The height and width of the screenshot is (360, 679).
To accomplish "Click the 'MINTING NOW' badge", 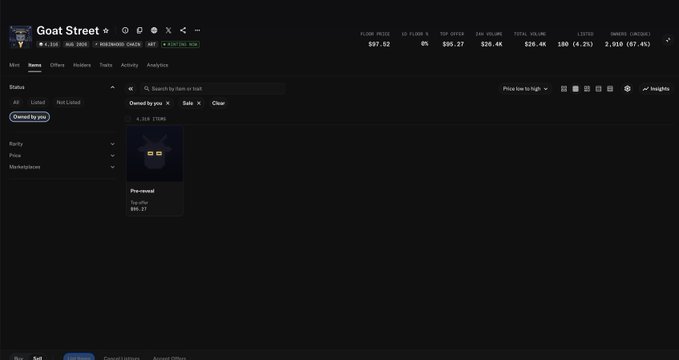I will click(180, 44).
